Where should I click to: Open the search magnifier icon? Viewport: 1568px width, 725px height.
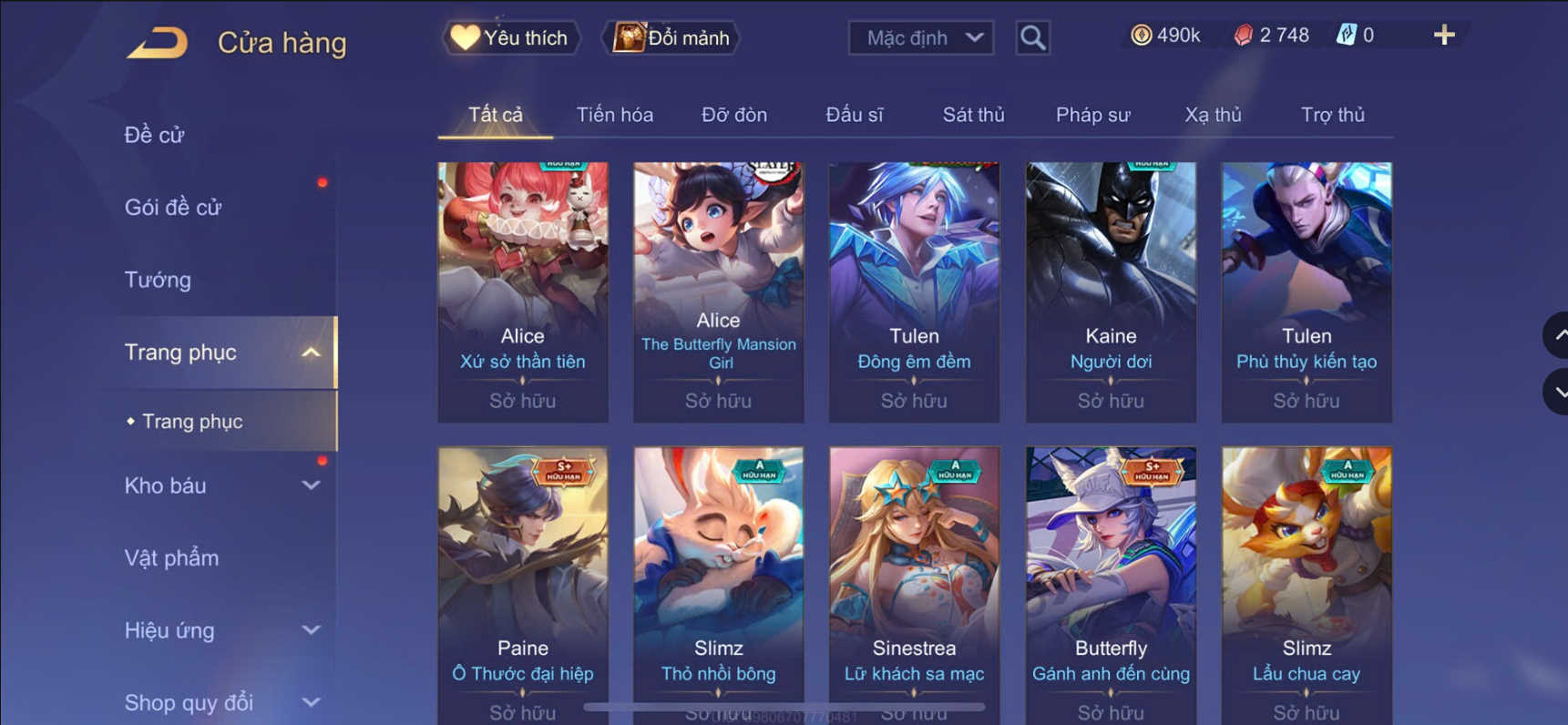[x=1032, y=38]
